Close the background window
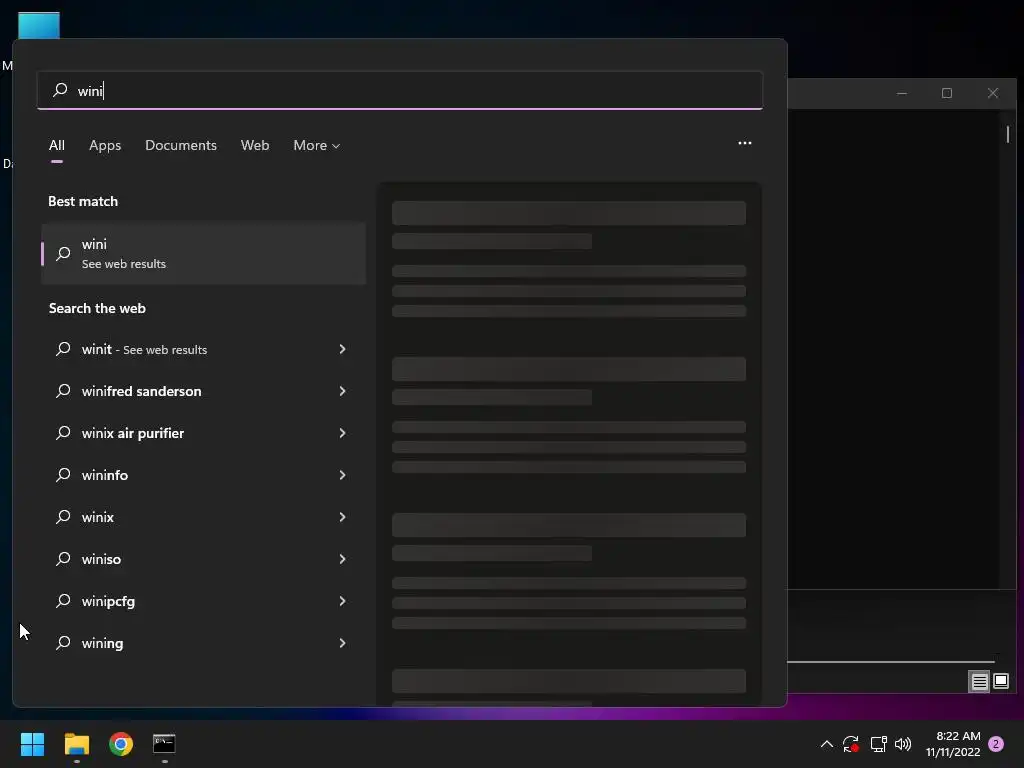Screen dimensions: 1024x768 993,93
